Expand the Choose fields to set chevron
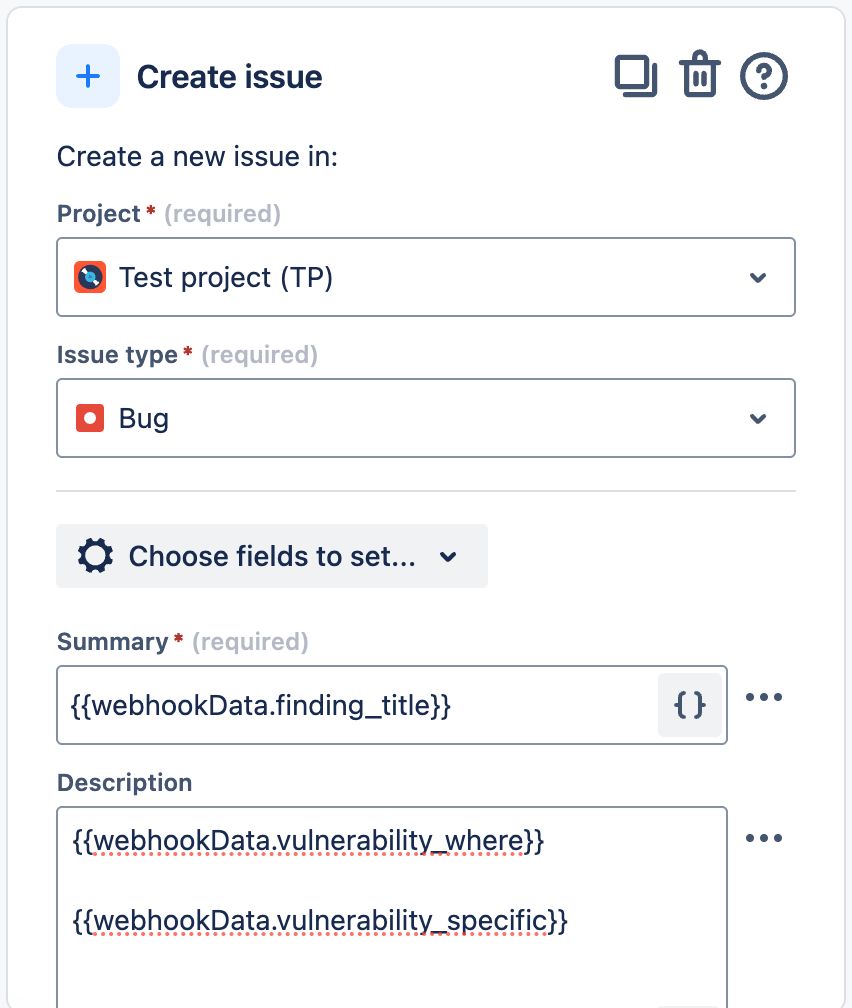Viewport: 852px width, 1008px height. coord(448,556)
